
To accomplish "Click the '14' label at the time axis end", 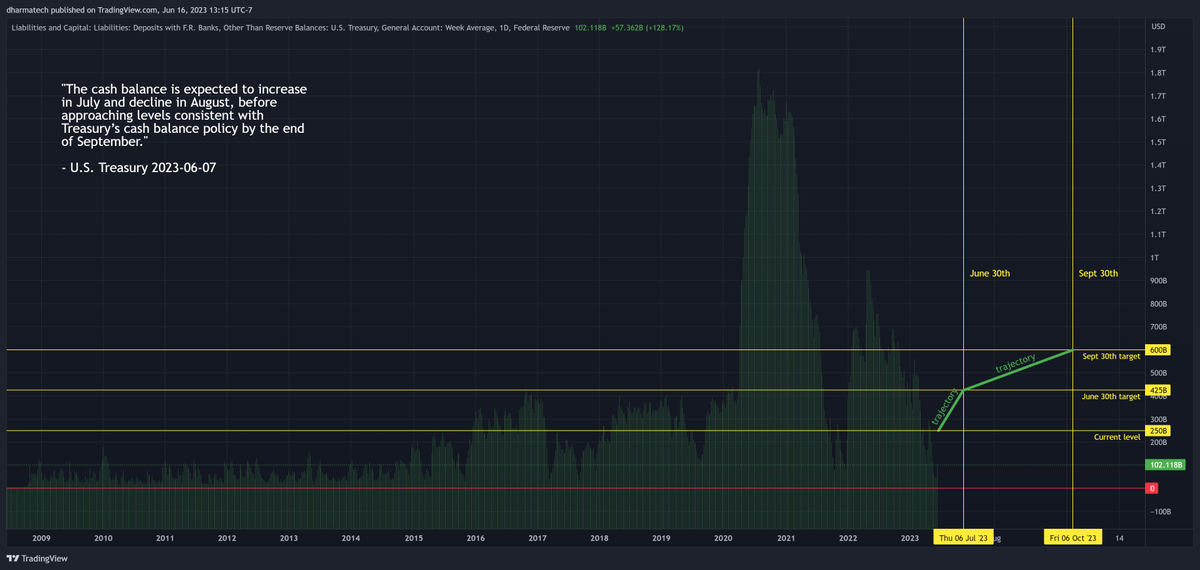I will (1119, 538).
